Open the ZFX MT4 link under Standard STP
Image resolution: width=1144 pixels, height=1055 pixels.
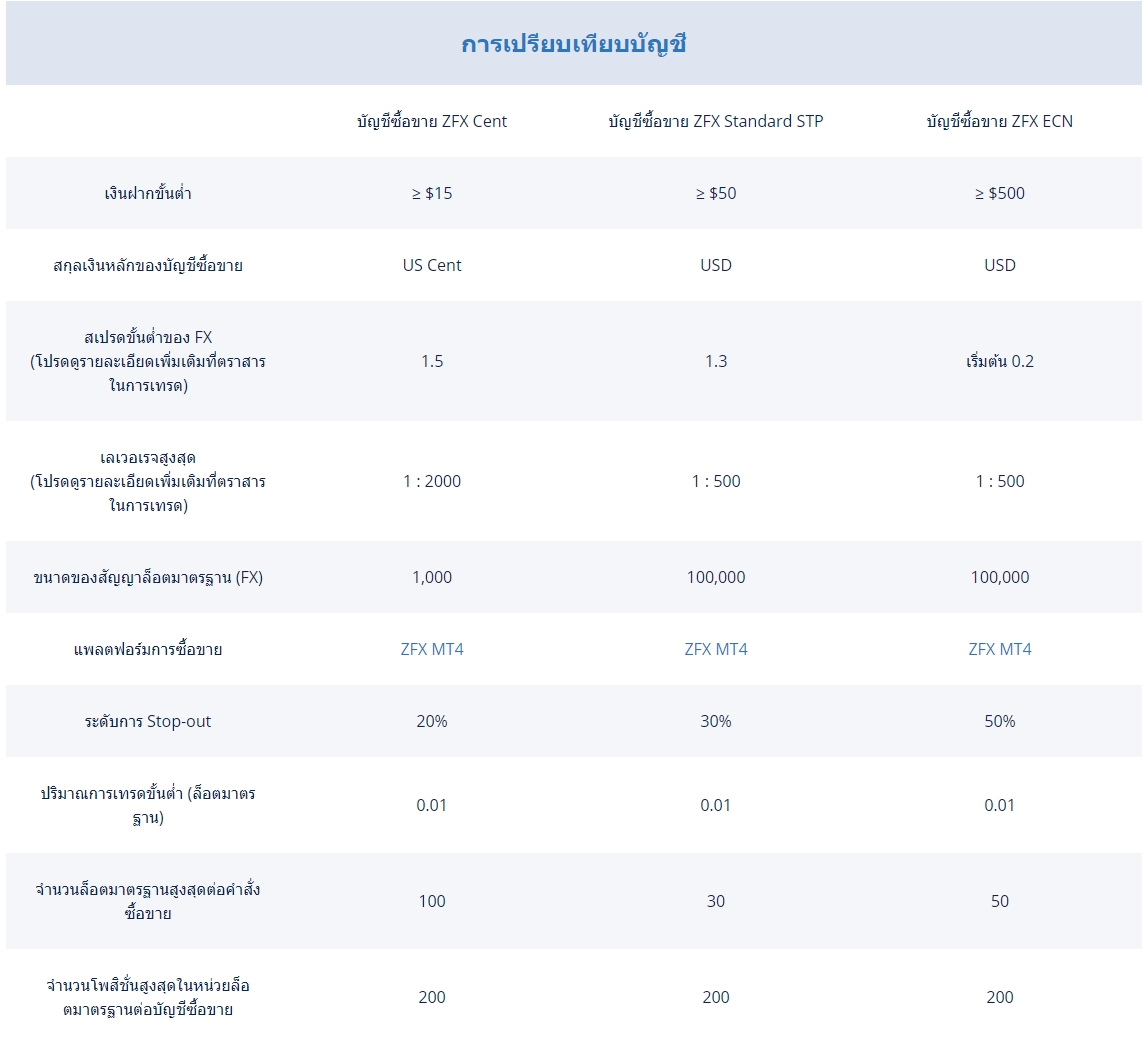[716, 649]
